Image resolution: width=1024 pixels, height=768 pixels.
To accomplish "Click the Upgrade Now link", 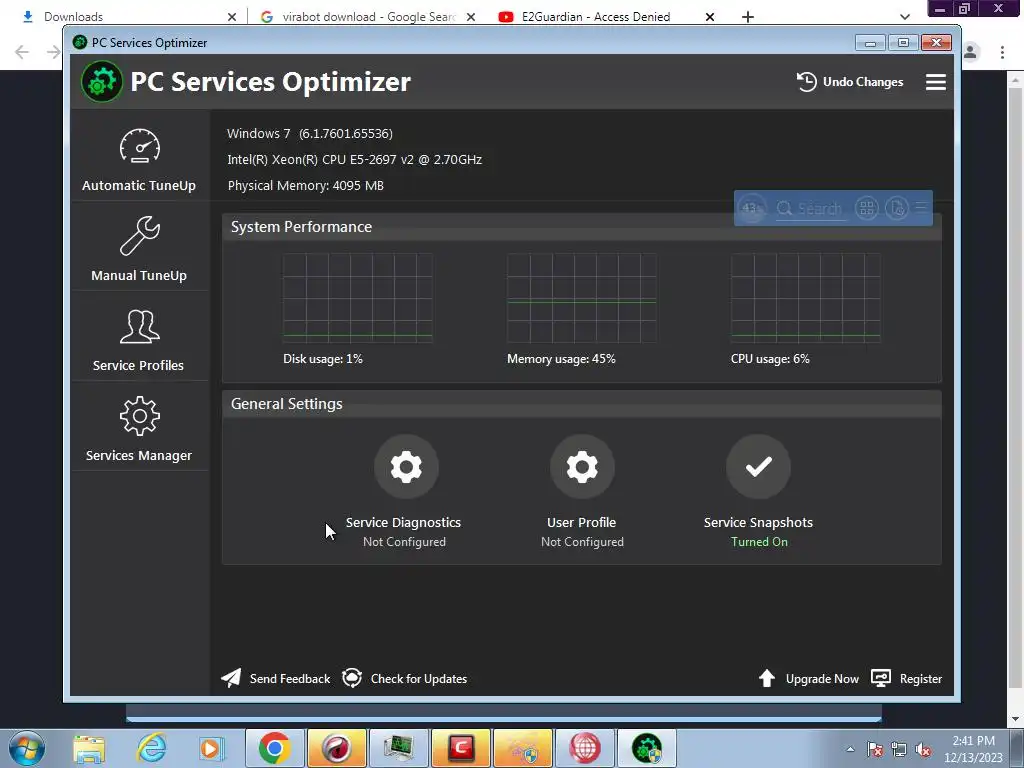I will [822, 679].
